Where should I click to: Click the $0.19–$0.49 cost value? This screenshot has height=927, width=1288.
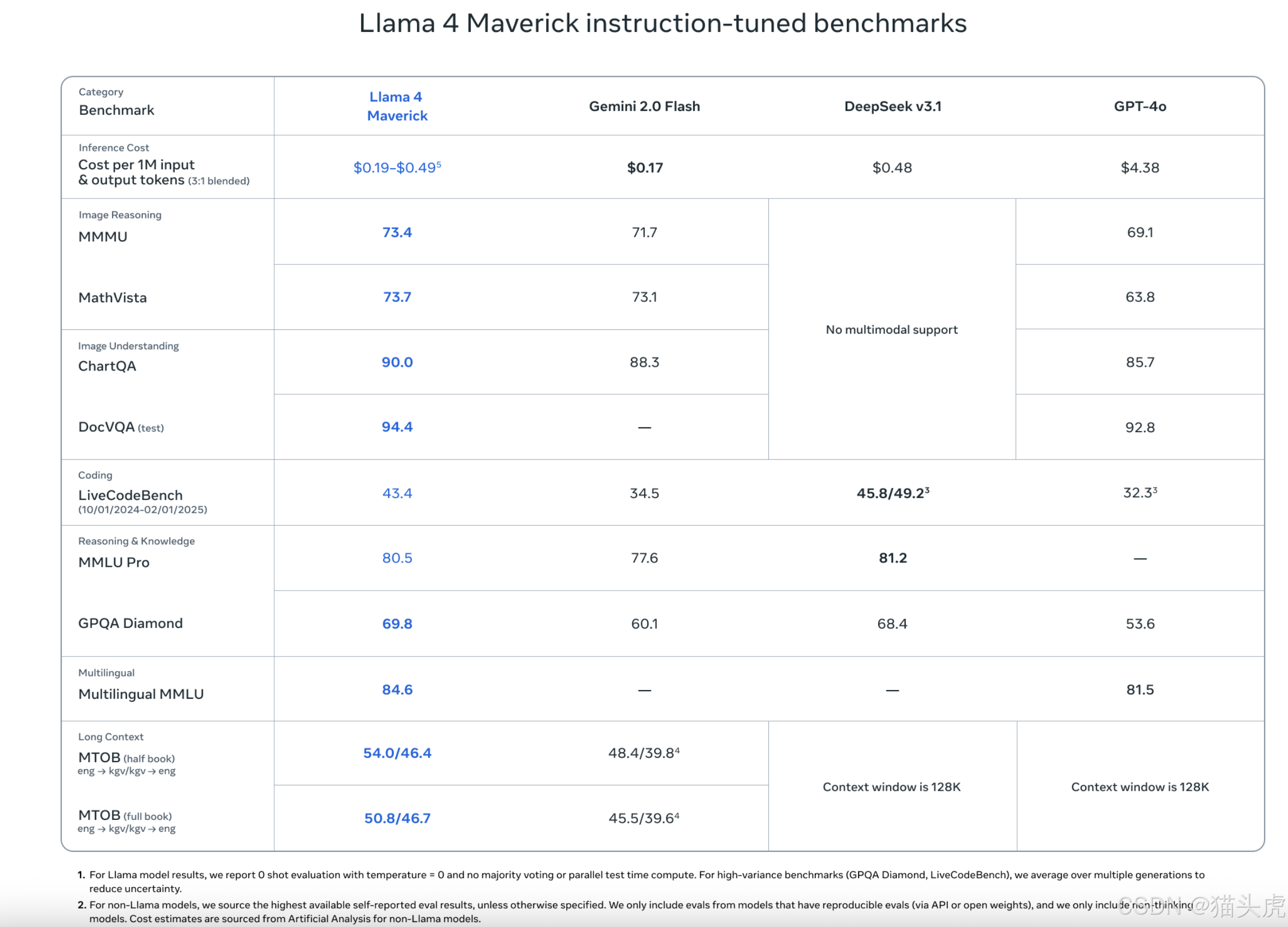(397, 168)
